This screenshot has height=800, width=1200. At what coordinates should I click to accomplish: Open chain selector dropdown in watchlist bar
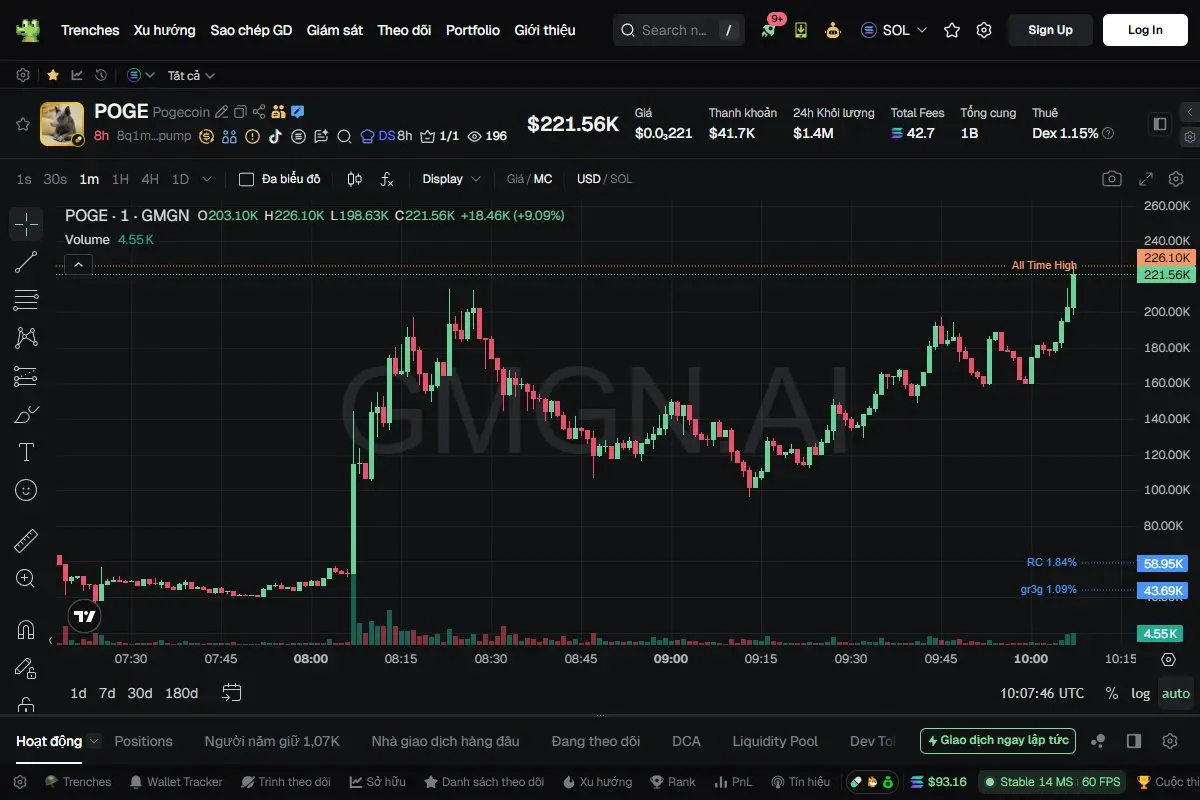pyautogui.click(x=141, y=75)
